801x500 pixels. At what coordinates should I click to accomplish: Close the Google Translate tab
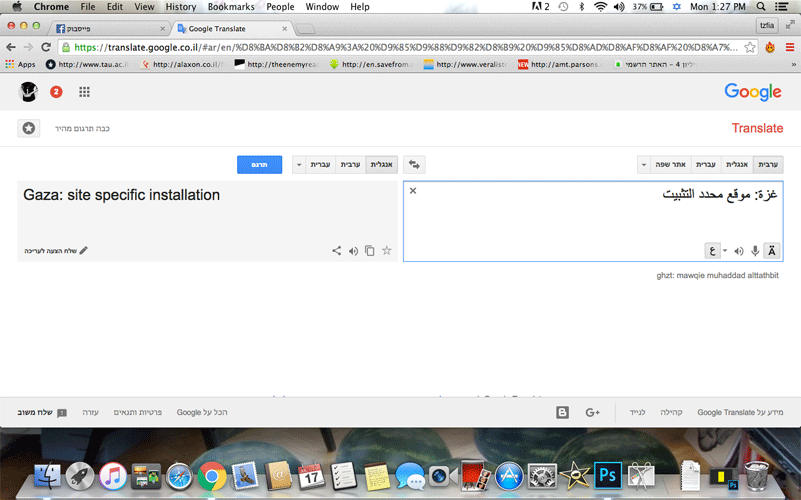(285, 29)
